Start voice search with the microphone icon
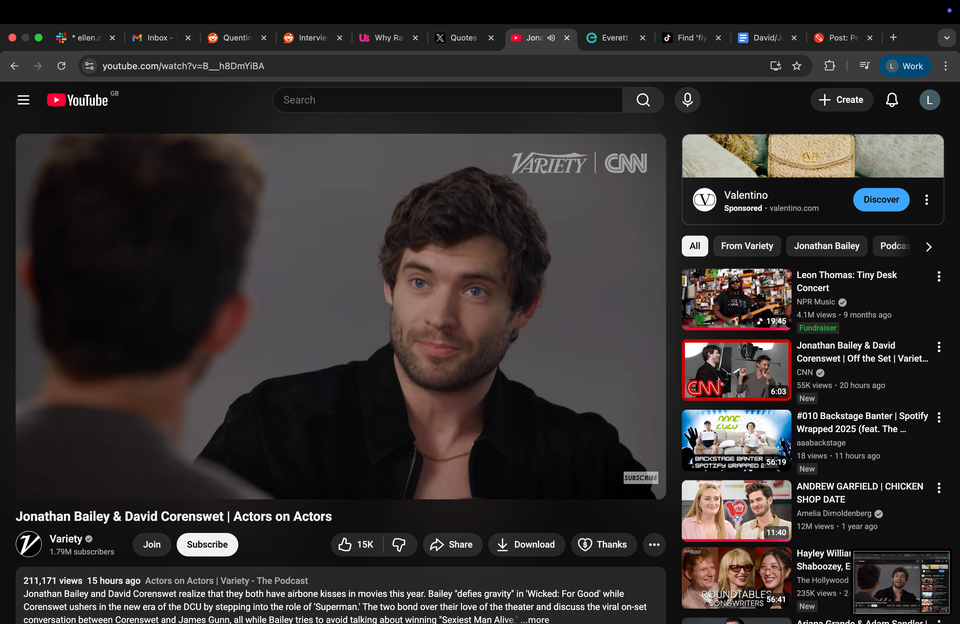The image size is (960, 624). click(687, 99)
